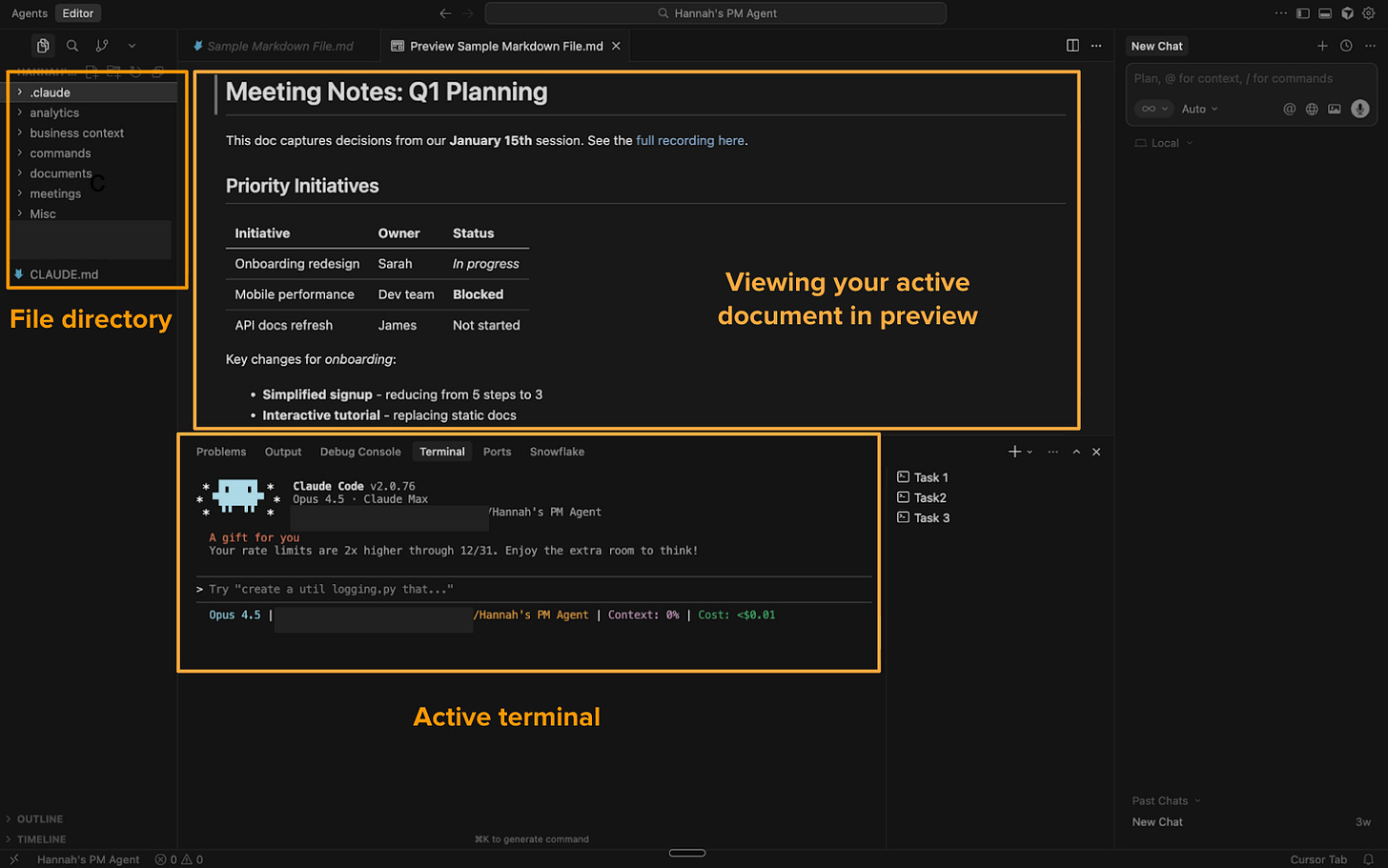Close the terminal panel
This screenshot has width=1388, height=868.
coord(1096,452)
